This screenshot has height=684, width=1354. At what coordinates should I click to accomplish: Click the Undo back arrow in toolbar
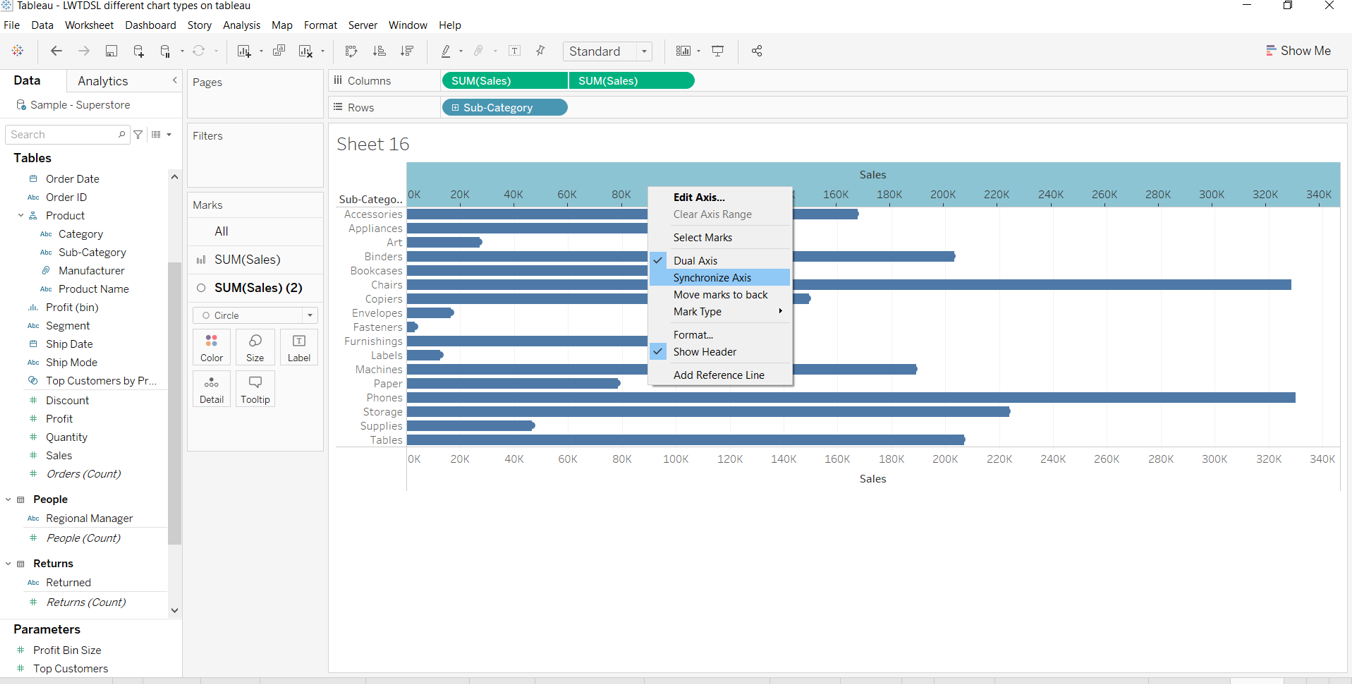(56, 51)
